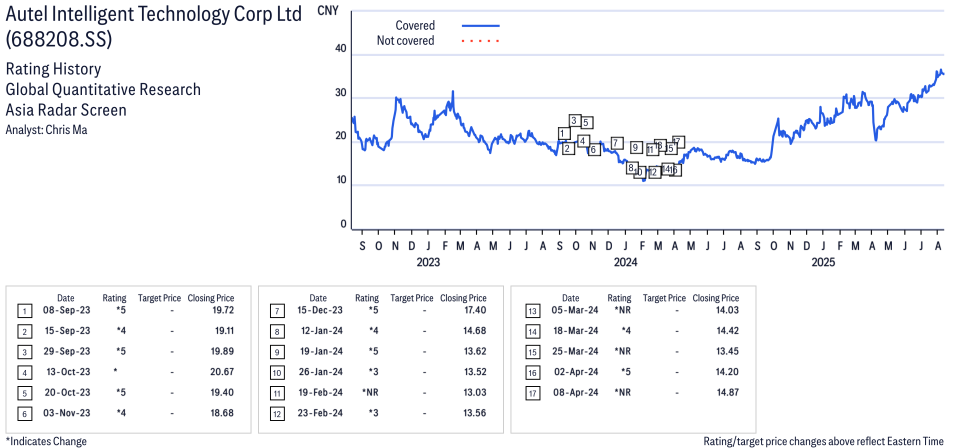Click the blue Covered line sample in legend
Screen dimensions: 955x448
tap(481, 26)
